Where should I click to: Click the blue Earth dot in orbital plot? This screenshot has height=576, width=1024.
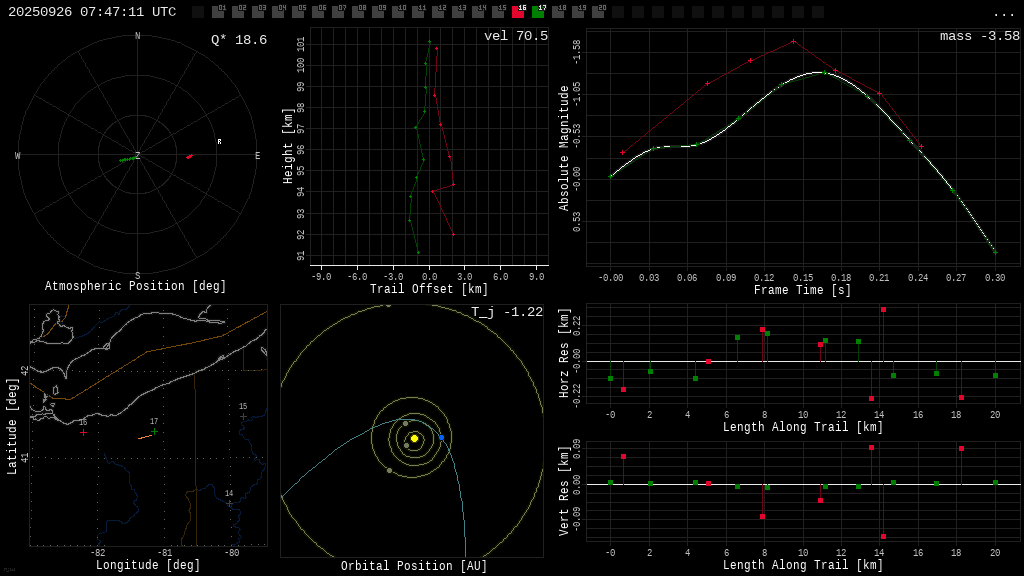pos(441,438)
